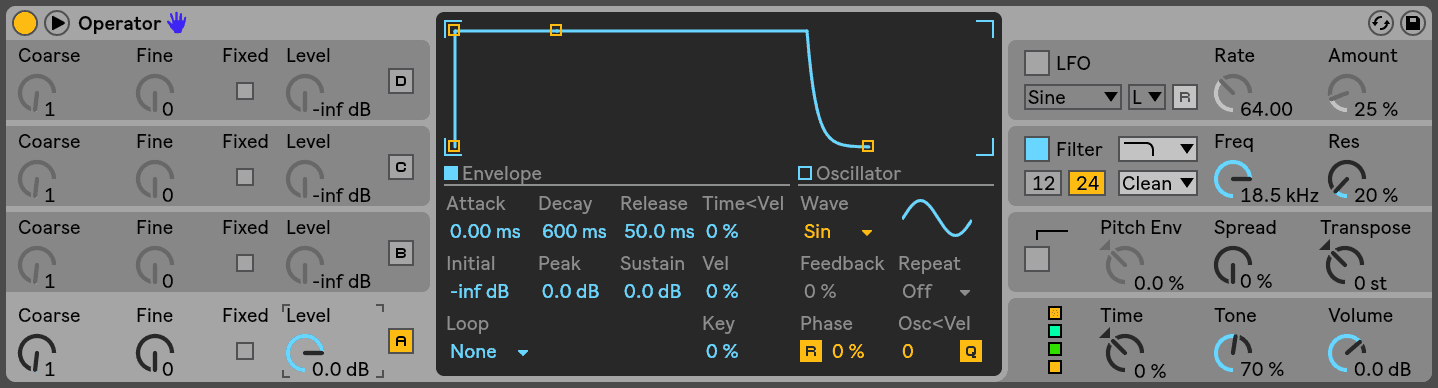Adjust oscillator D Coarse knob
Image resolution: width=1438 pixels, height=388 pixels.
click(37, 94)
